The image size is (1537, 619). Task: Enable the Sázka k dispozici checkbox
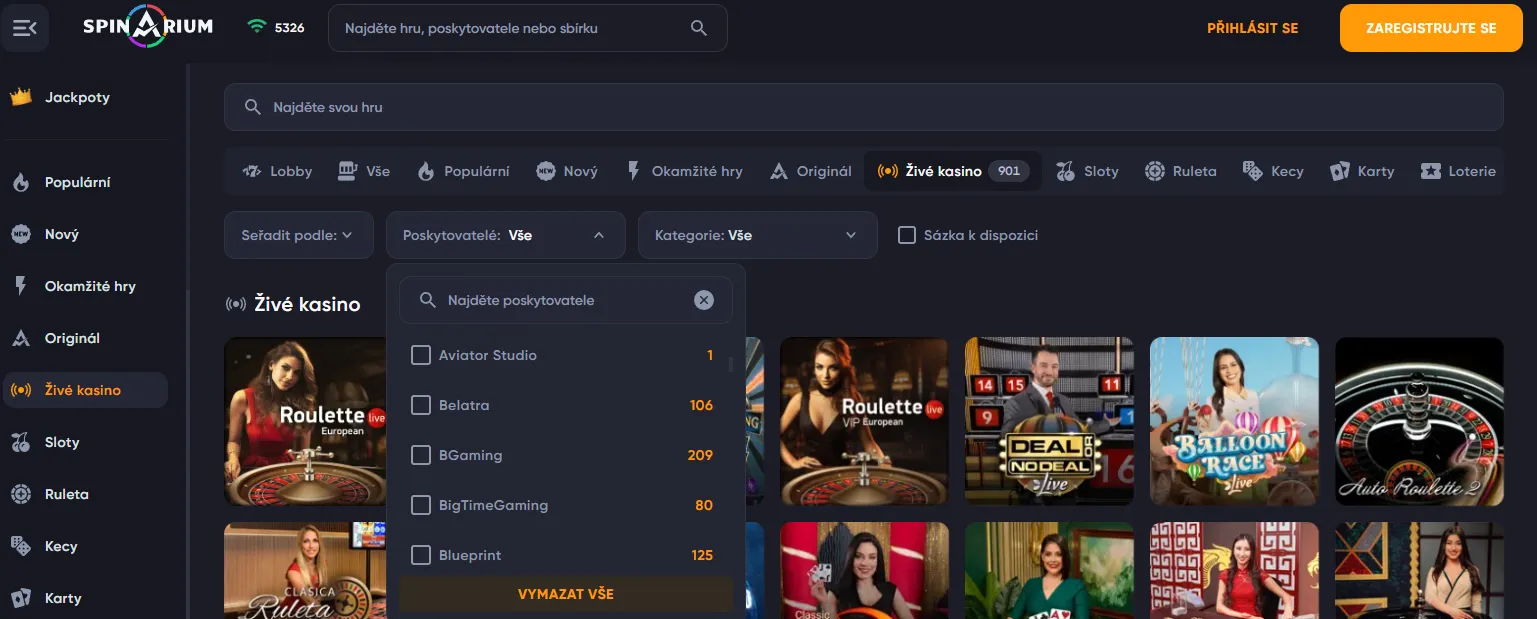click(x=907, y=235)
